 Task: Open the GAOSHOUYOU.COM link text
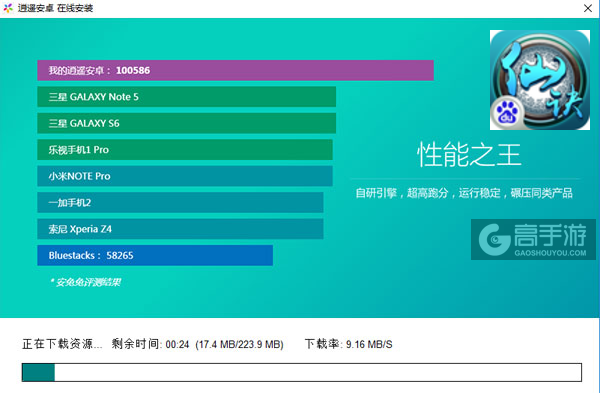tap(550, 253)
